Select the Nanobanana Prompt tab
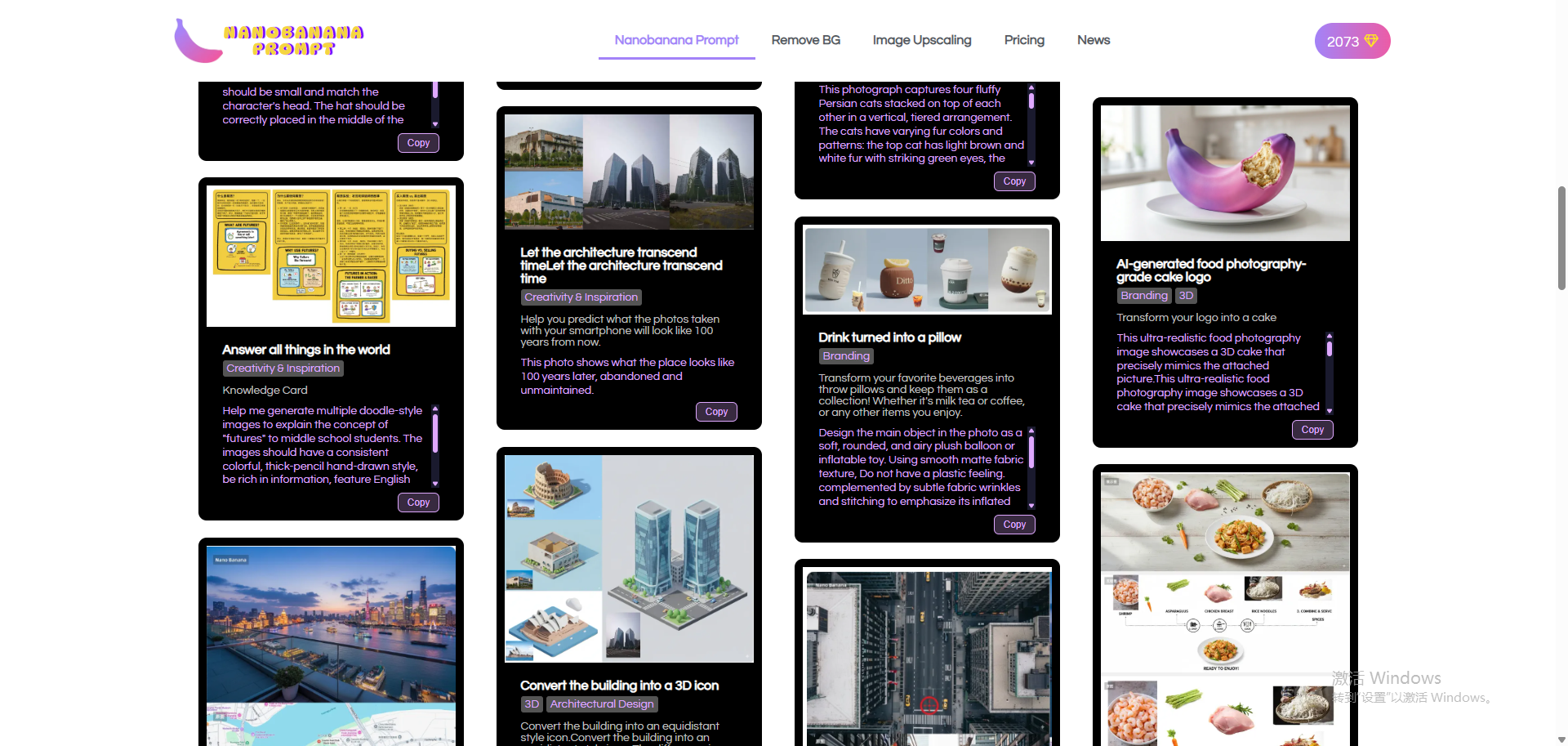 [676, 39]
